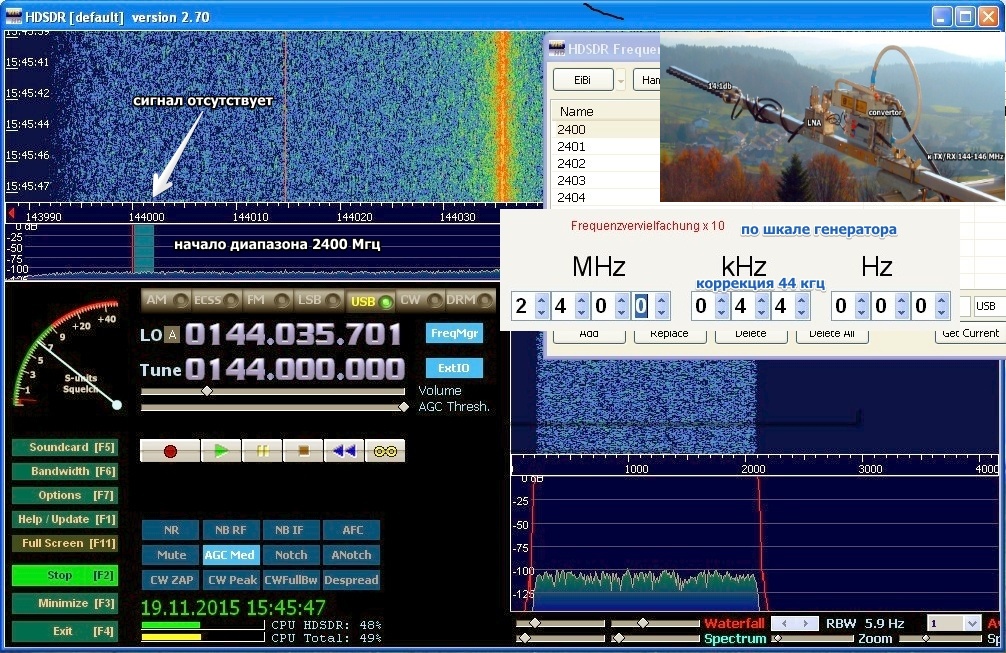Open the ExtIO dialog
Image resolution: width=1006 pixels, height=653 pixels.
454,368
